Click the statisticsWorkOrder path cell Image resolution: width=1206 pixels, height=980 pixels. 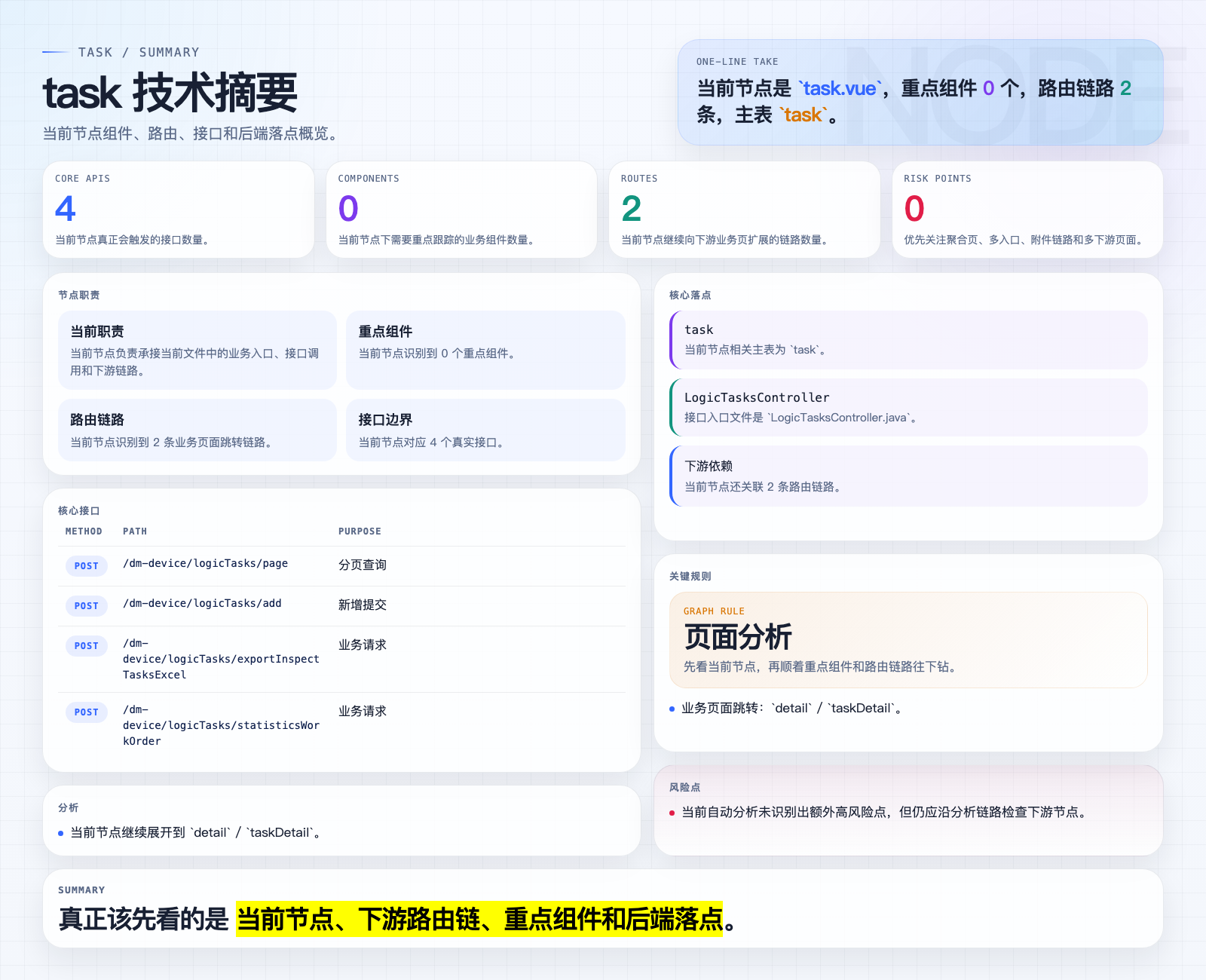pos(221,725)
